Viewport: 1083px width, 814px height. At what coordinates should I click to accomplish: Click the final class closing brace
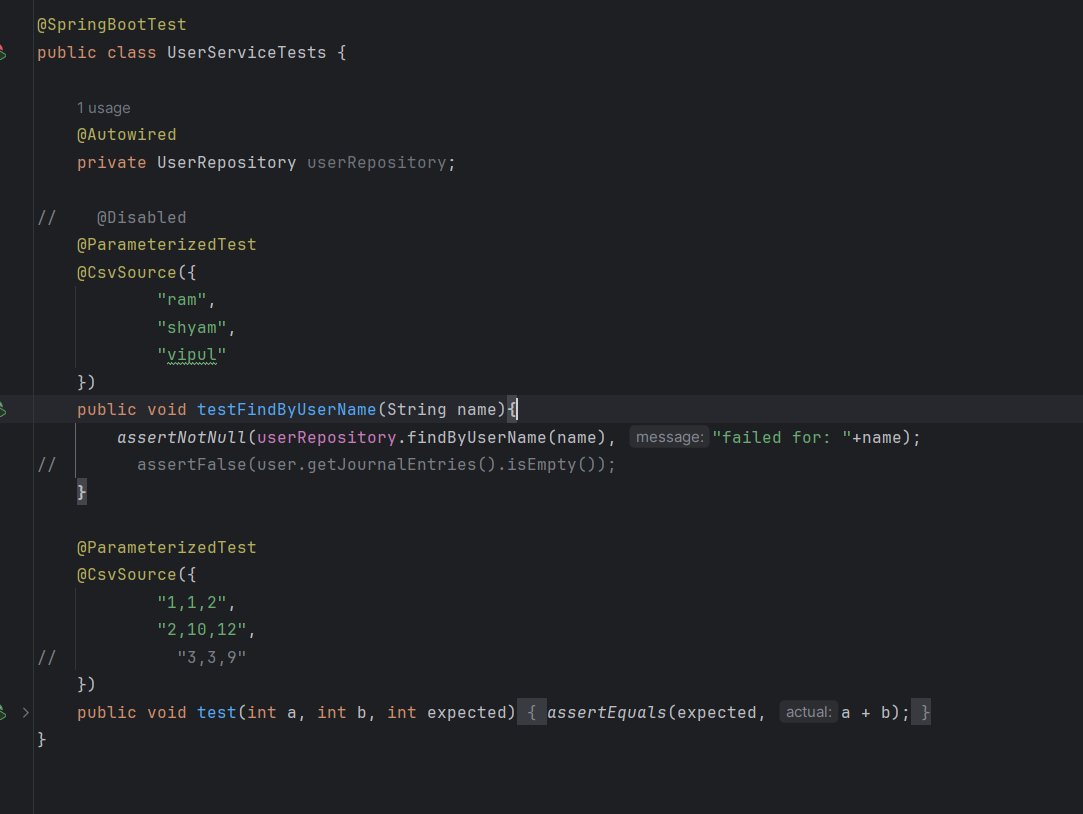pos(41,739)
